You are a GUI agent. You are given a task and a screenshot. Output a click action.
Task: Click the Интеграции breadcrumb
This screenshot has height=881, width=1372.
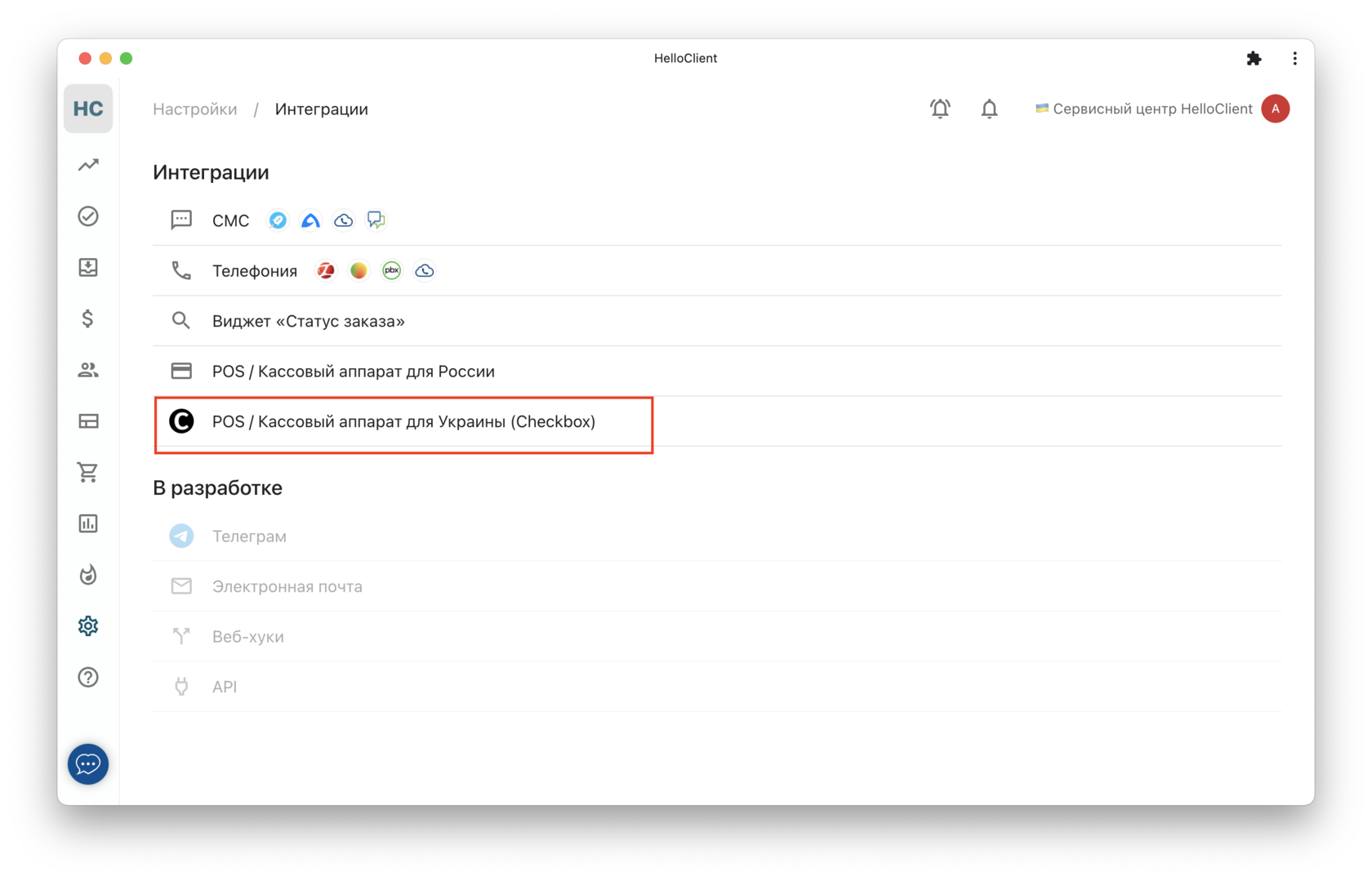321,109
